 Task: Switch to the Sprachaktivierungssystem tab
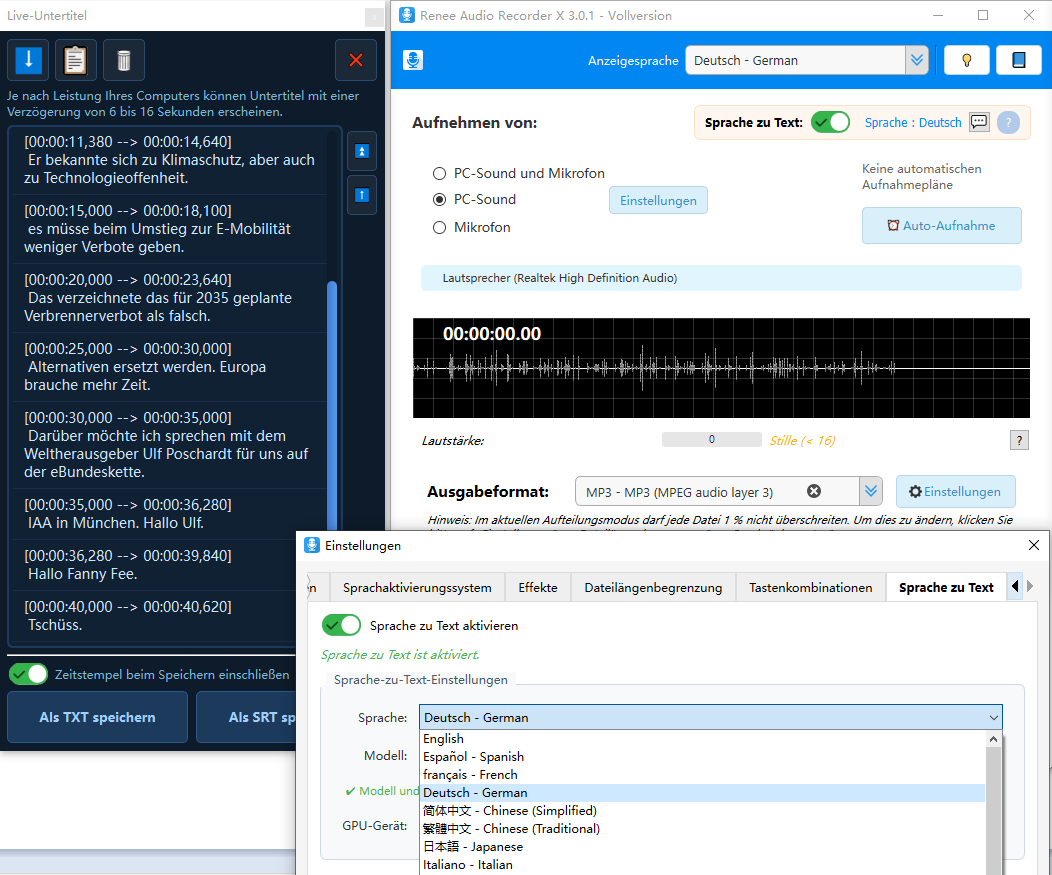point(417,587)
